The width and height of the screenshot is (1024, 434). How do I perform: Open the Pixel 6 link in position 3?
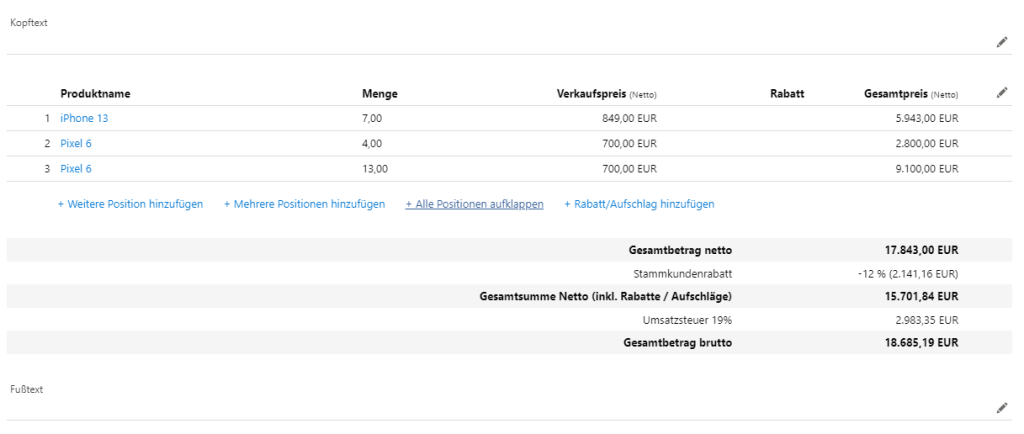tap(76, 169)
